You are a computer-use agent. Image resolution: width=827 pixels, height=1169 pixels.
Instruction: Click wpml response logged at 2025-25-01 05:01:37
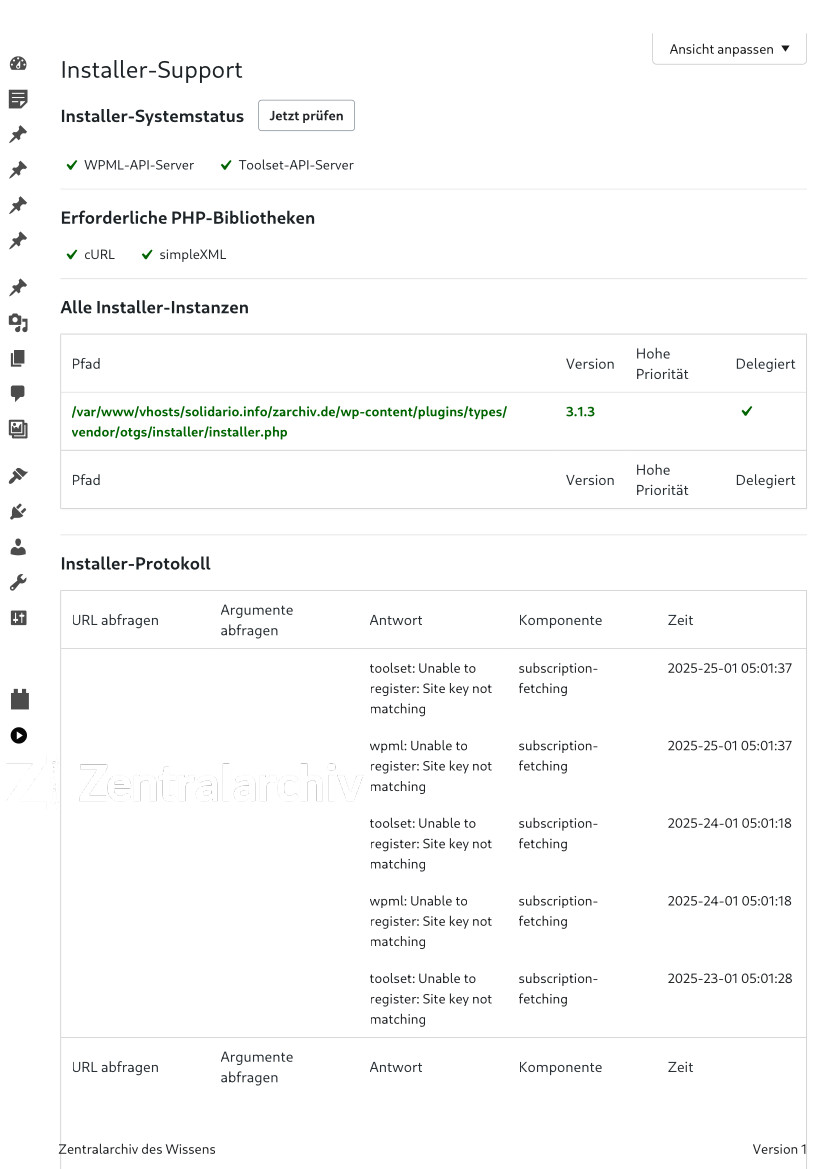(x=431, y=766)
